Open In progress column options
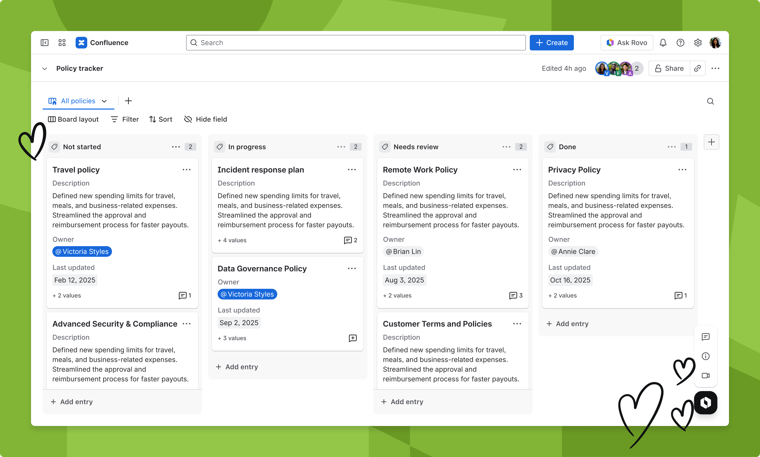The height and width of the screenshot is (457, 760). (x=341, y=147)
